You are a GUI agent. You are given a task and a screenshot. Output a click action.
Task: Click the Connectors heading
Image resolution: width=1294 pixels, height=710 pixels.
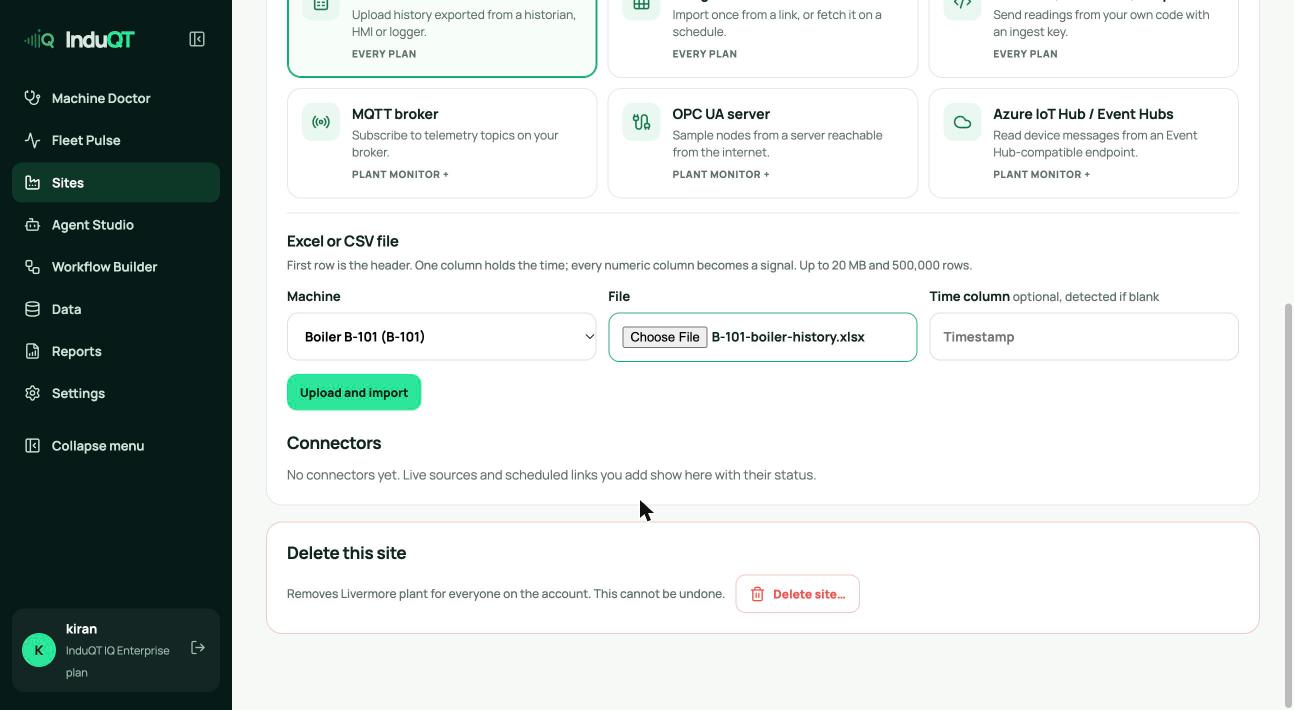click(x=334, y=443)
